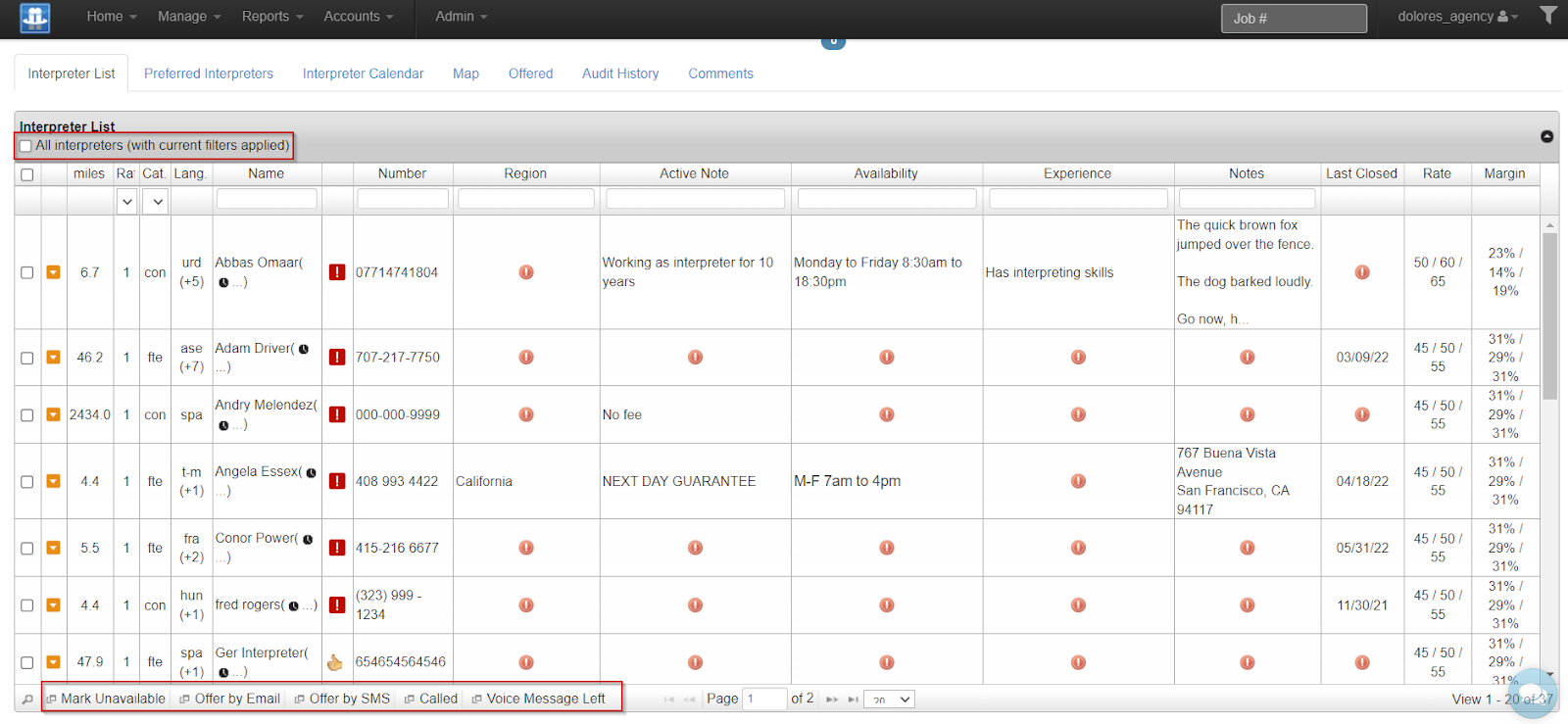This screenshot has width=1568, height=724.
Task: Click the Mark Unavailable button
Action: coord(106,699)
